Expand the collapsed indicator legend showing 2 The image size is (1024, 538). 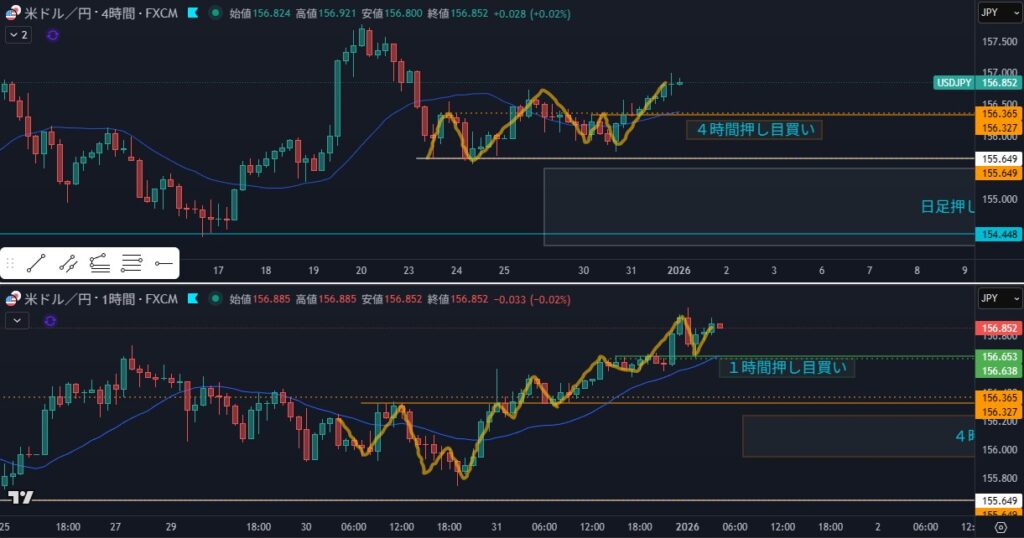[x=18, y=35]
